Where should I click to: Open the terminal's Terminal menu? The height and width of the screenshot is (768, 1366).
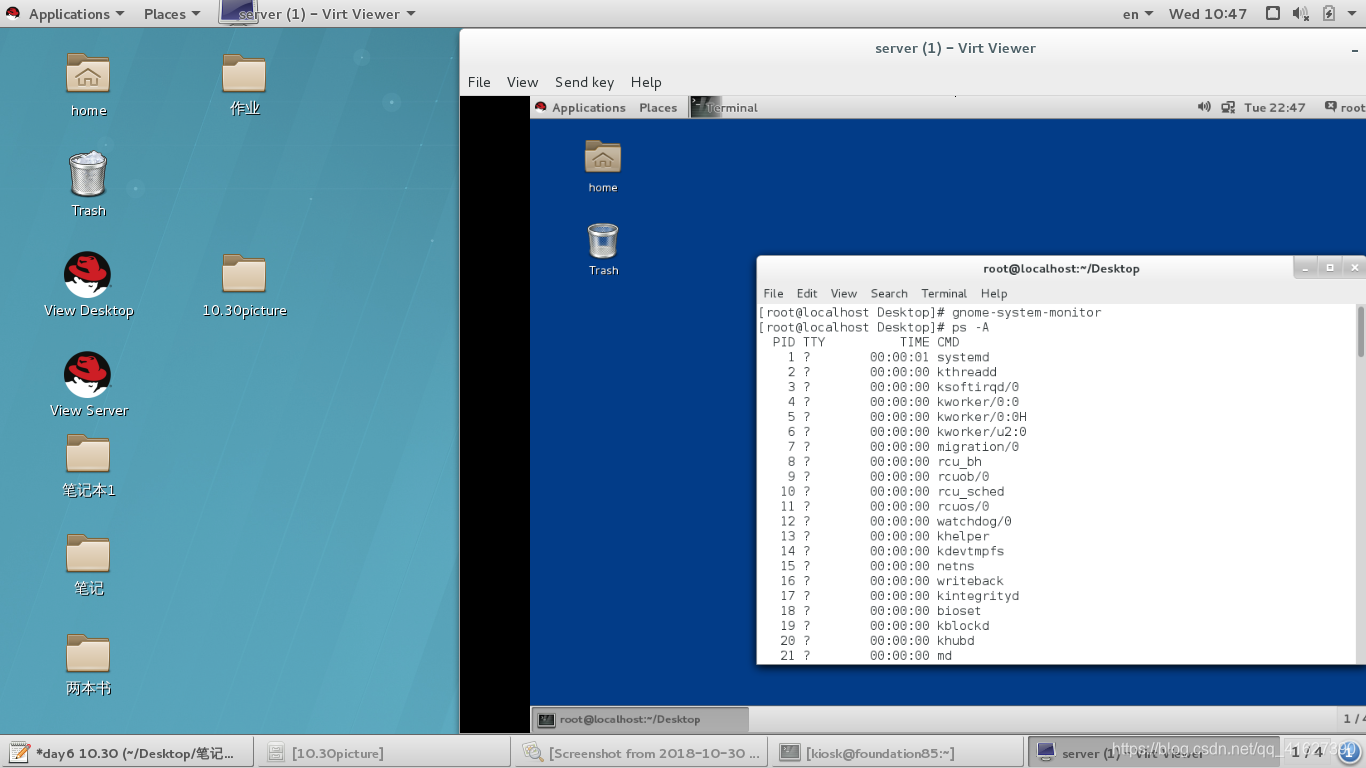click(x=944, y=293)
